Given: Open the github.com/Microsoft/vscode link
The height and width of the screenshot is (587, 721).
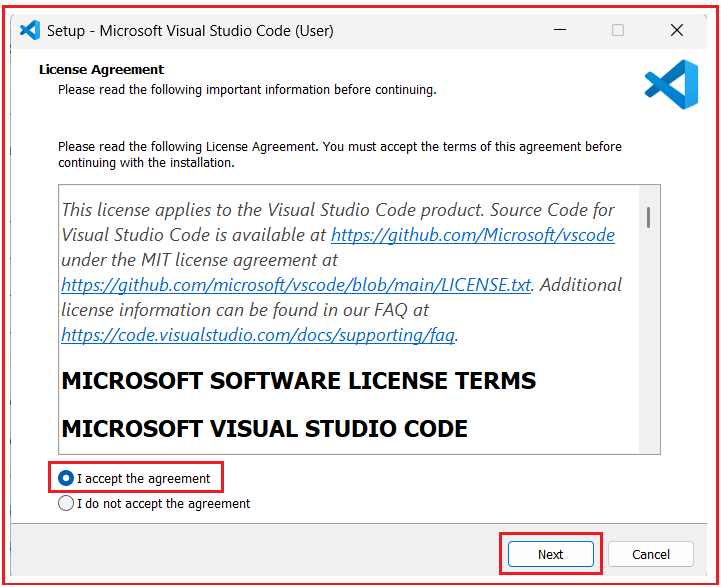Looking at the screenshot, I should coord(473,235).
